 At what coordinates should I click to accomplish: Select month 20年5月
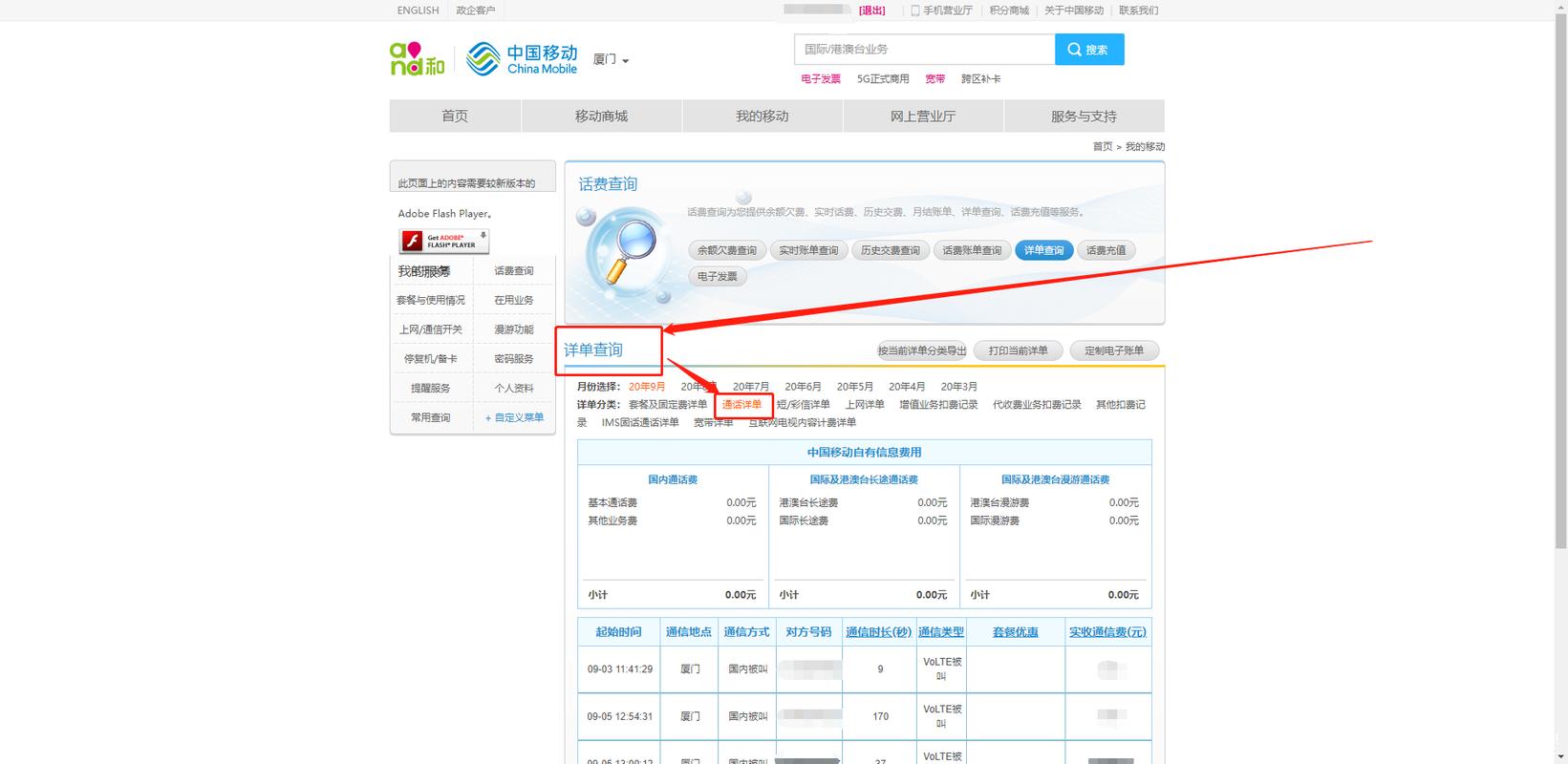pos(855,387)
